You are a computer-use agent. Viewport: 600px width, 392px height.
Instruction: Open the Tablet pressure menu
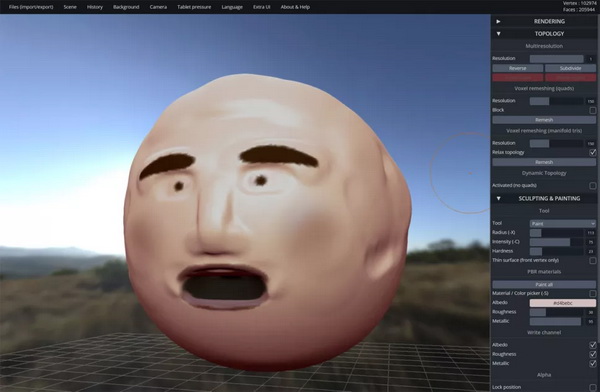click(194, 7)
